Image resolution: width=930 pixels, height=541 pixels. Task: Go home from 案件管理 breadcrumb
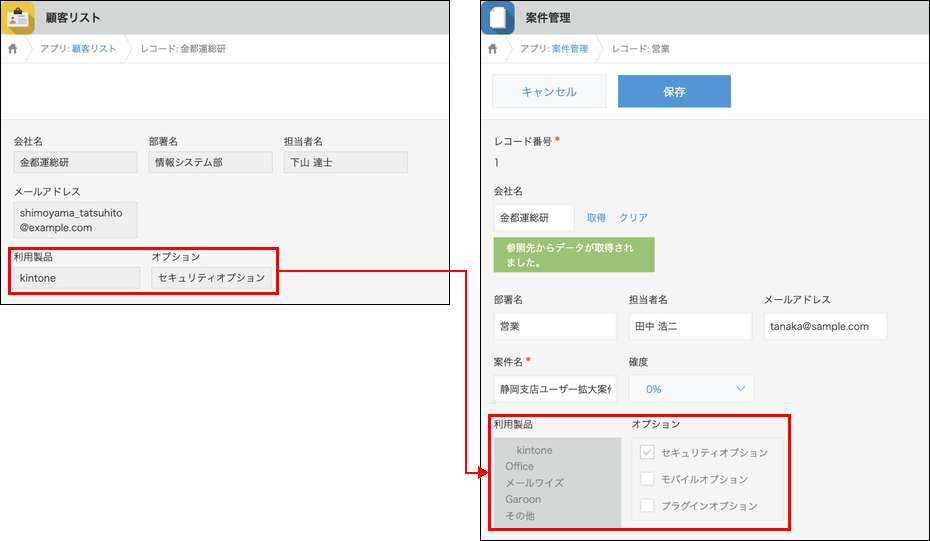[492, 49]
